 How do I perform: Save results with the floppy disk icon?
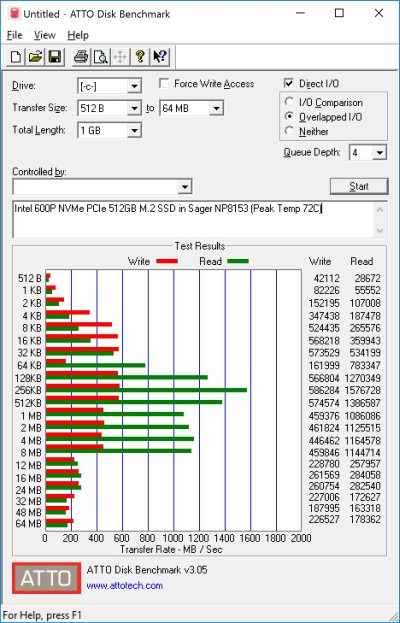(54, 57)
